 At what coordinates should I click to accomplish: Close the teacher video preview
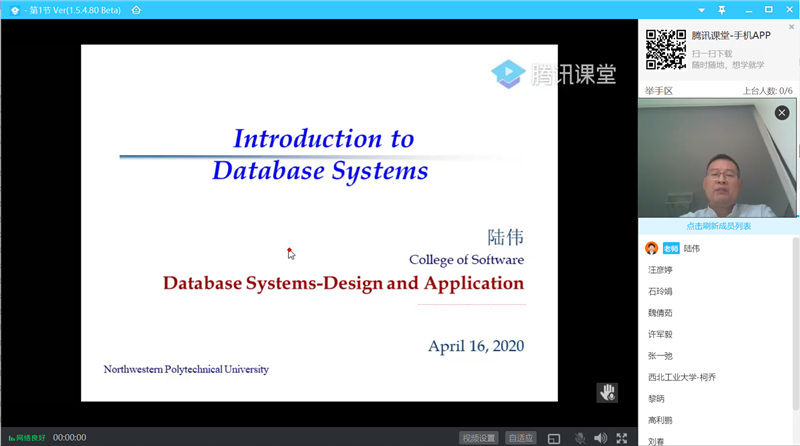(782, 113)
